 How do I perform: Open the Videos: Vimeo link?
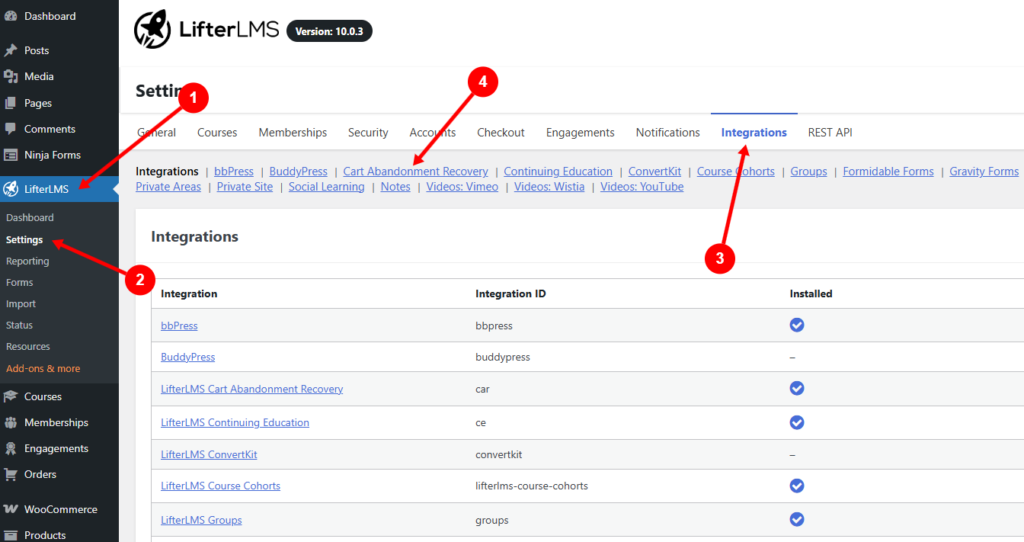click(x=462, y=187)
